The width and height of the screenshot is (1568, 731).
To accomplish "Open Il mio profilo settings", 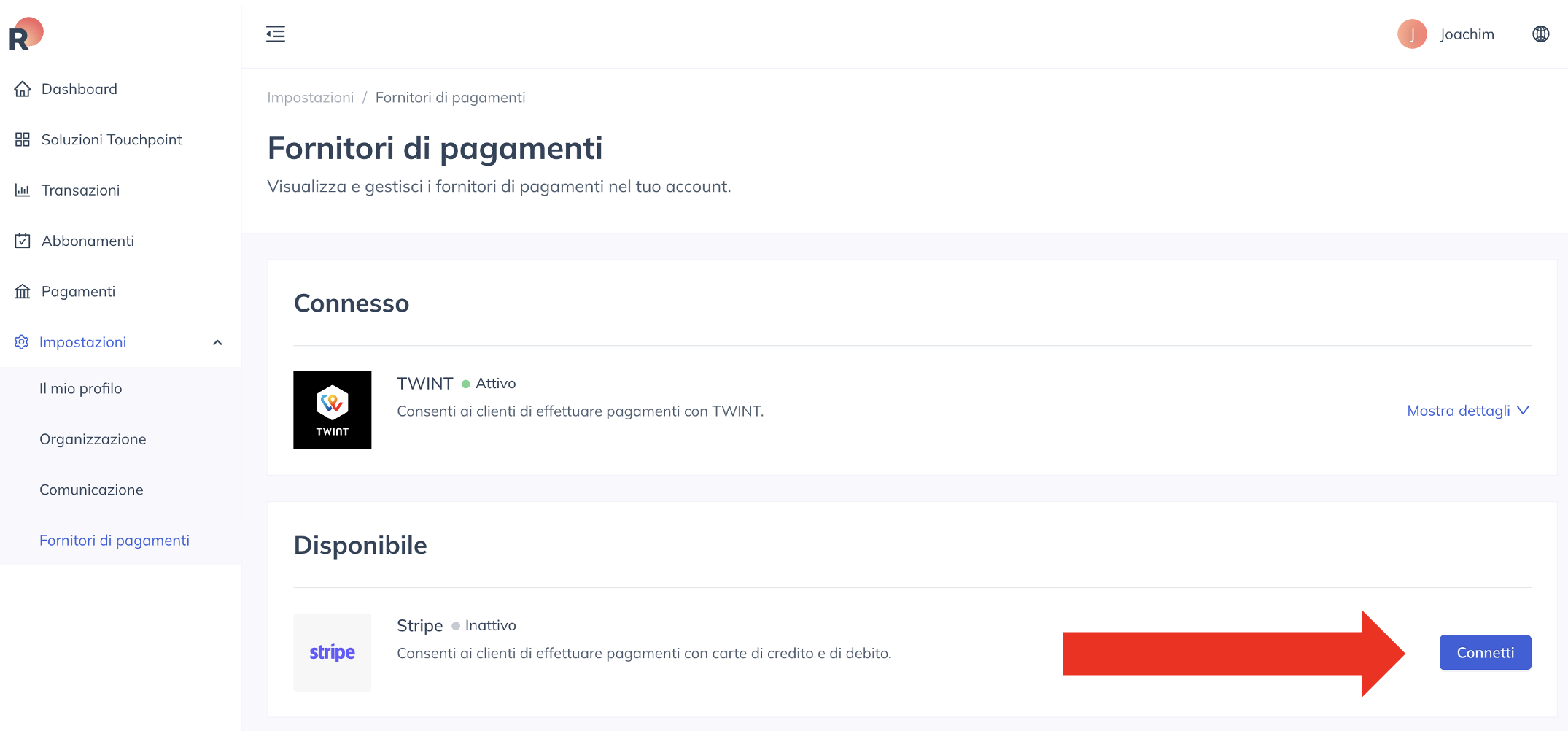I will [x=80, y=389].
